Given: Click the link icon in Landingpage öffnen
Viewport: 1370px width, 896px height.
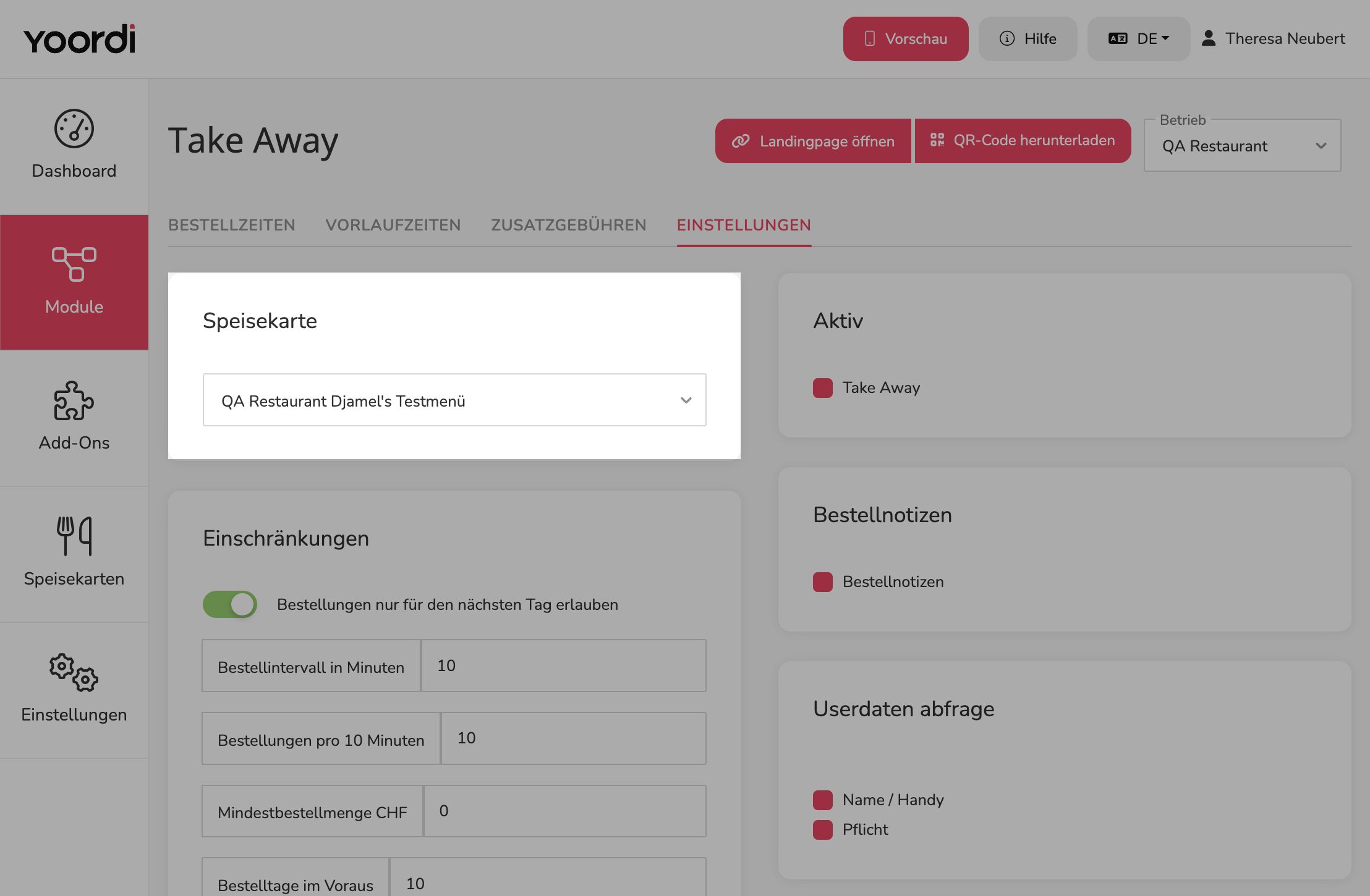Looking at the screenshot, I should (741, 141).
